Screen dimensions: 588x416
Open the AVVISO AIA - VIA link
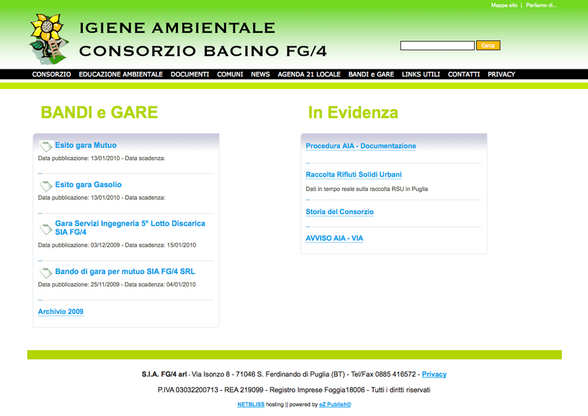click(x=334, y=238)
